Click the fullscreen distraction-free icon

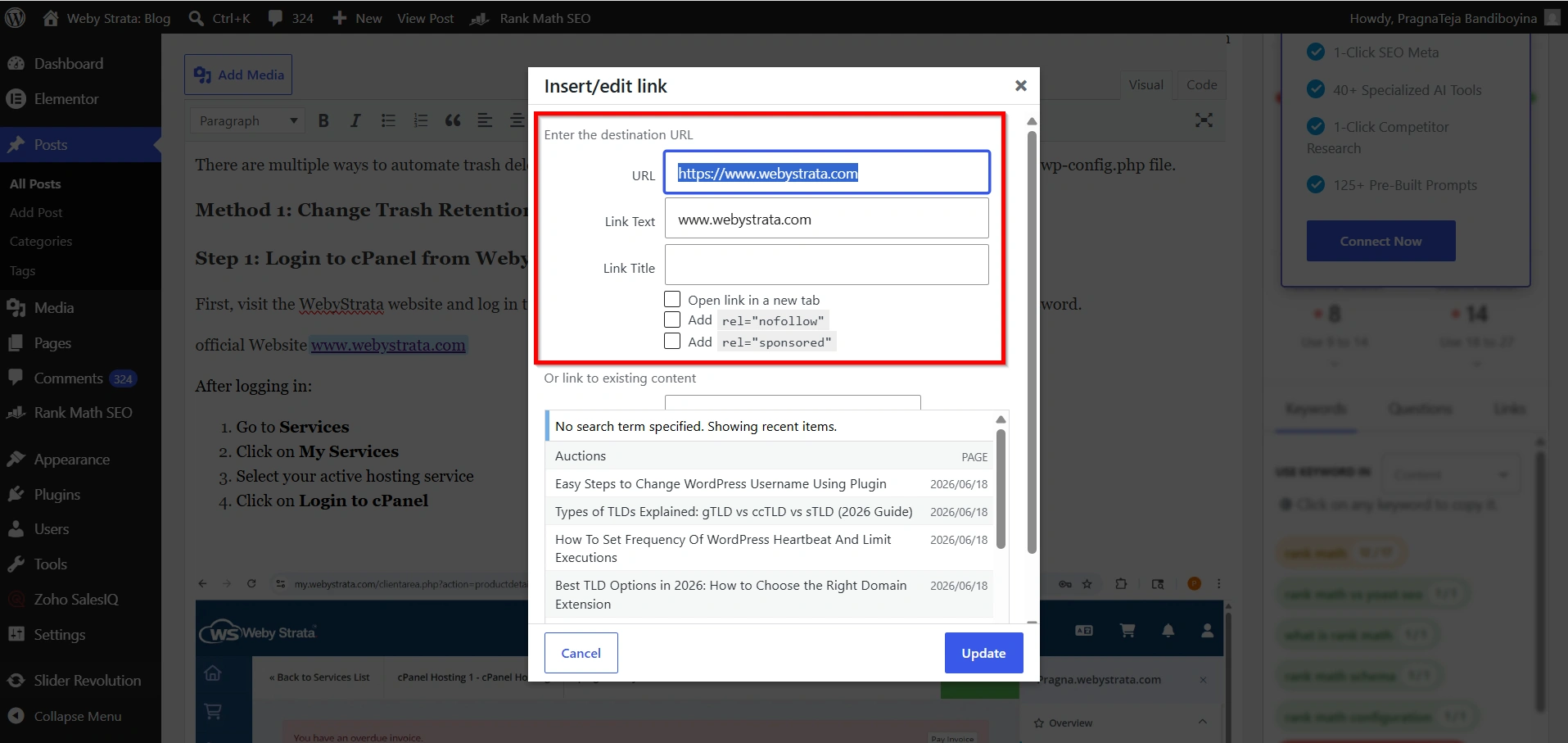pyautogui.click(x=1204, y=120)
